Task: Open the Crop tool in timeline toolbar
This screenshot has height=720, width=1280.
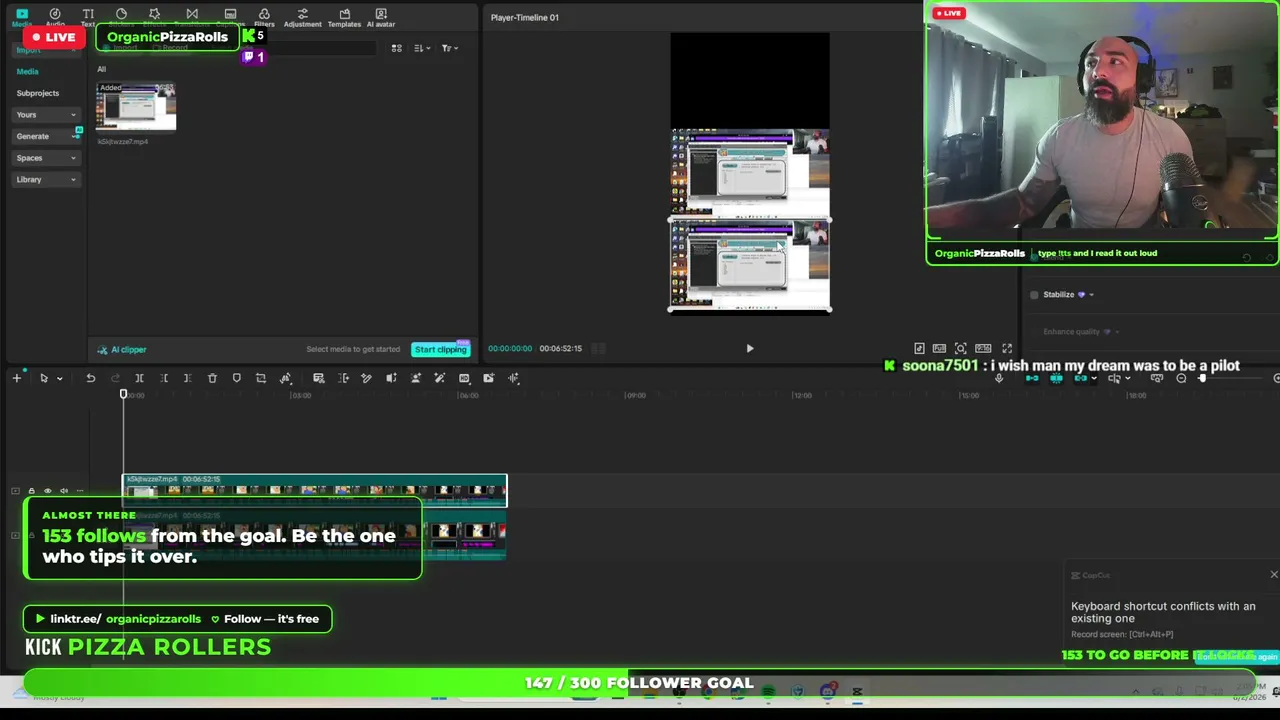Action: pyautogui.click(x=261, y=378)
